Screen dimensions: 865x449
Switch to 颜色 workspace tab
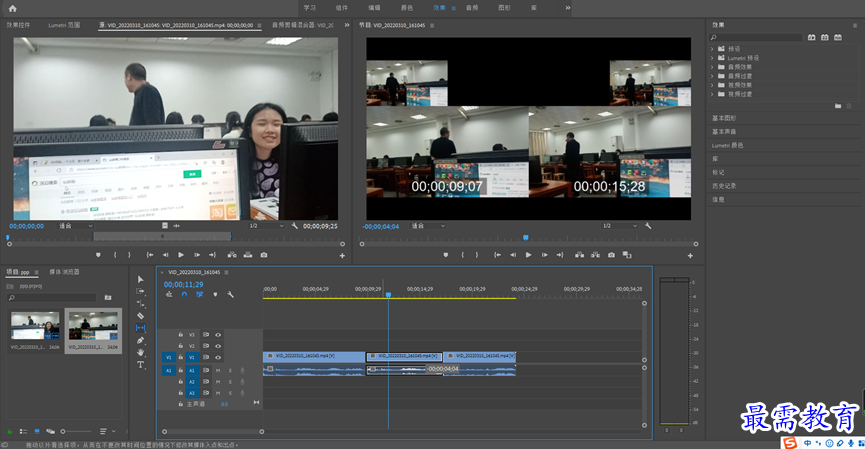click(407, 8)
